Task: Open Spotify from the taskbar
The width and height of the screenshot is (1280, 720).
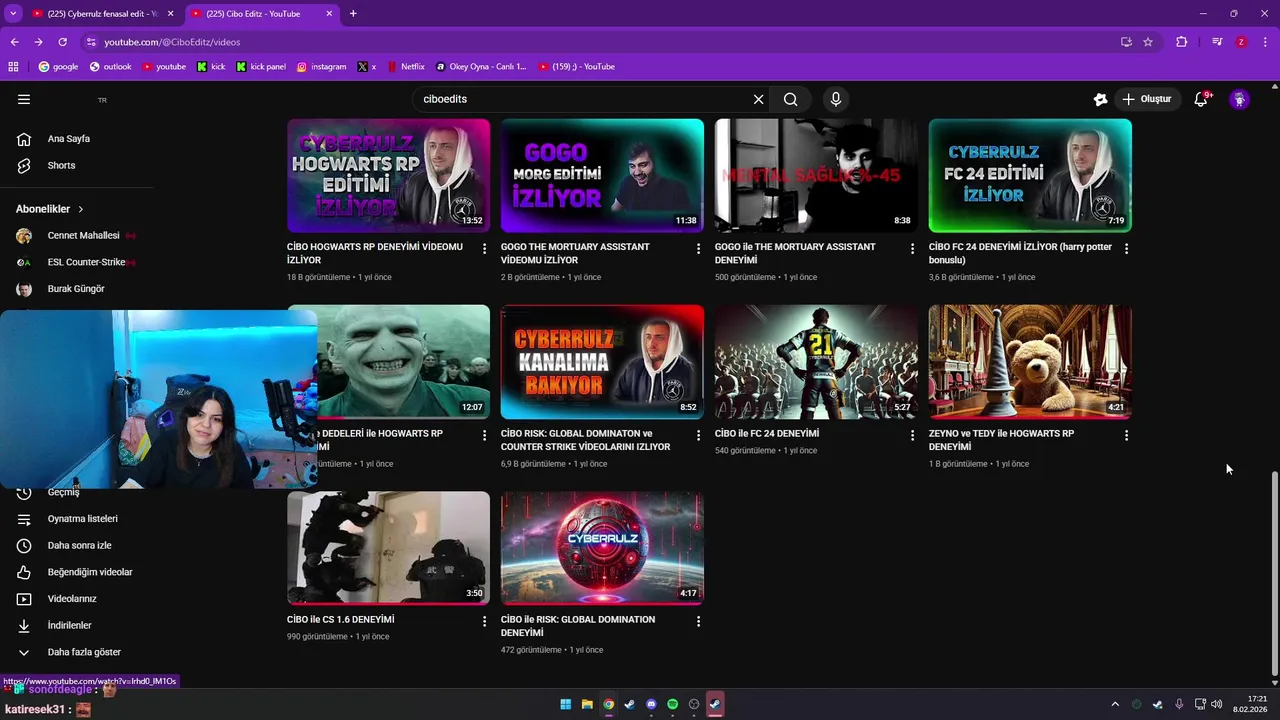Action: [x=672, y=704]
